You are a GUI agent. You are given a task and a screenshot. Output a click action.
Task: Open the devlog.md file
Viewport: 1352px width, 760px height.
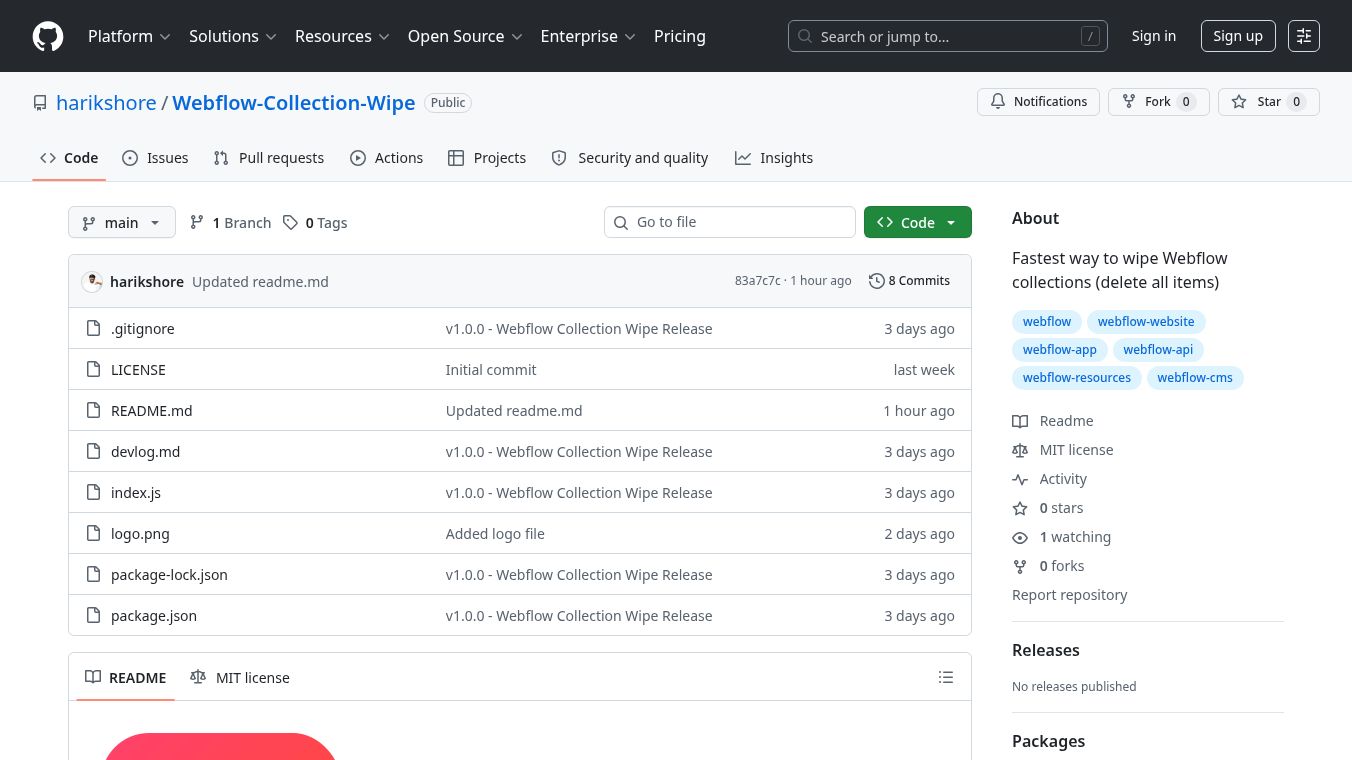(146, 452)
